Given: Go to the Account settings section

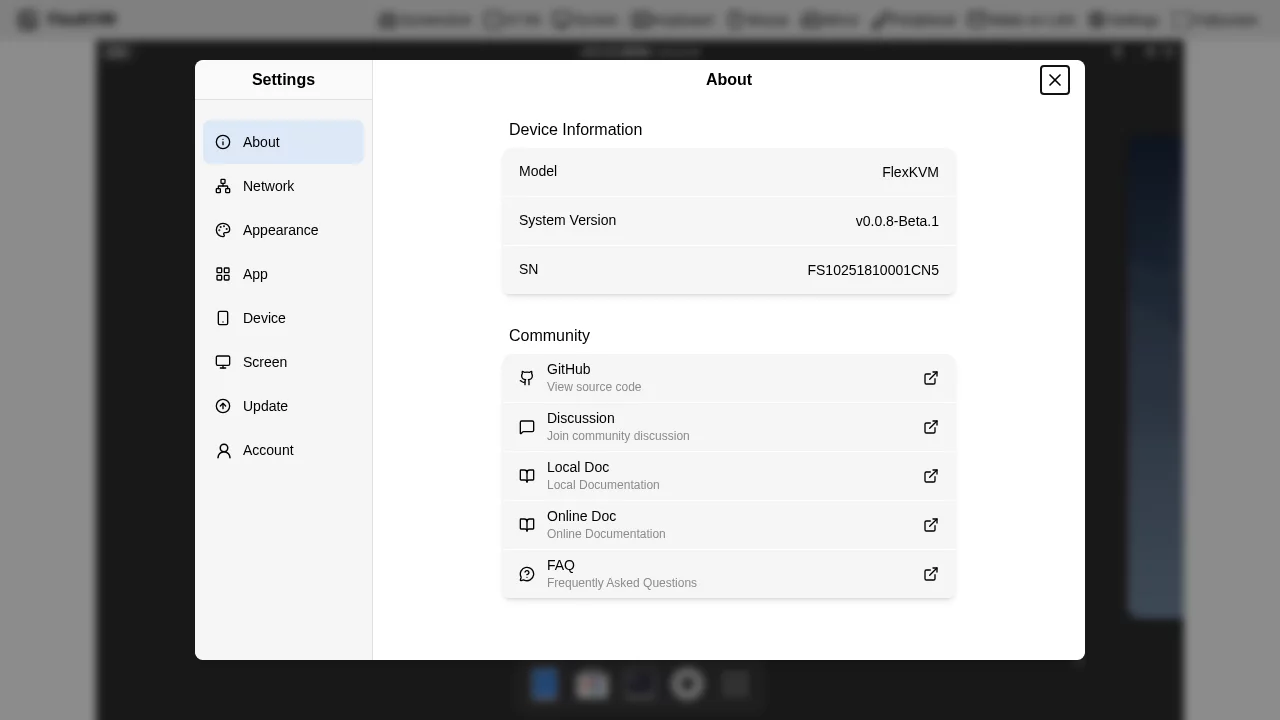Looking at the screenshot, I should (x=283, y=450).
